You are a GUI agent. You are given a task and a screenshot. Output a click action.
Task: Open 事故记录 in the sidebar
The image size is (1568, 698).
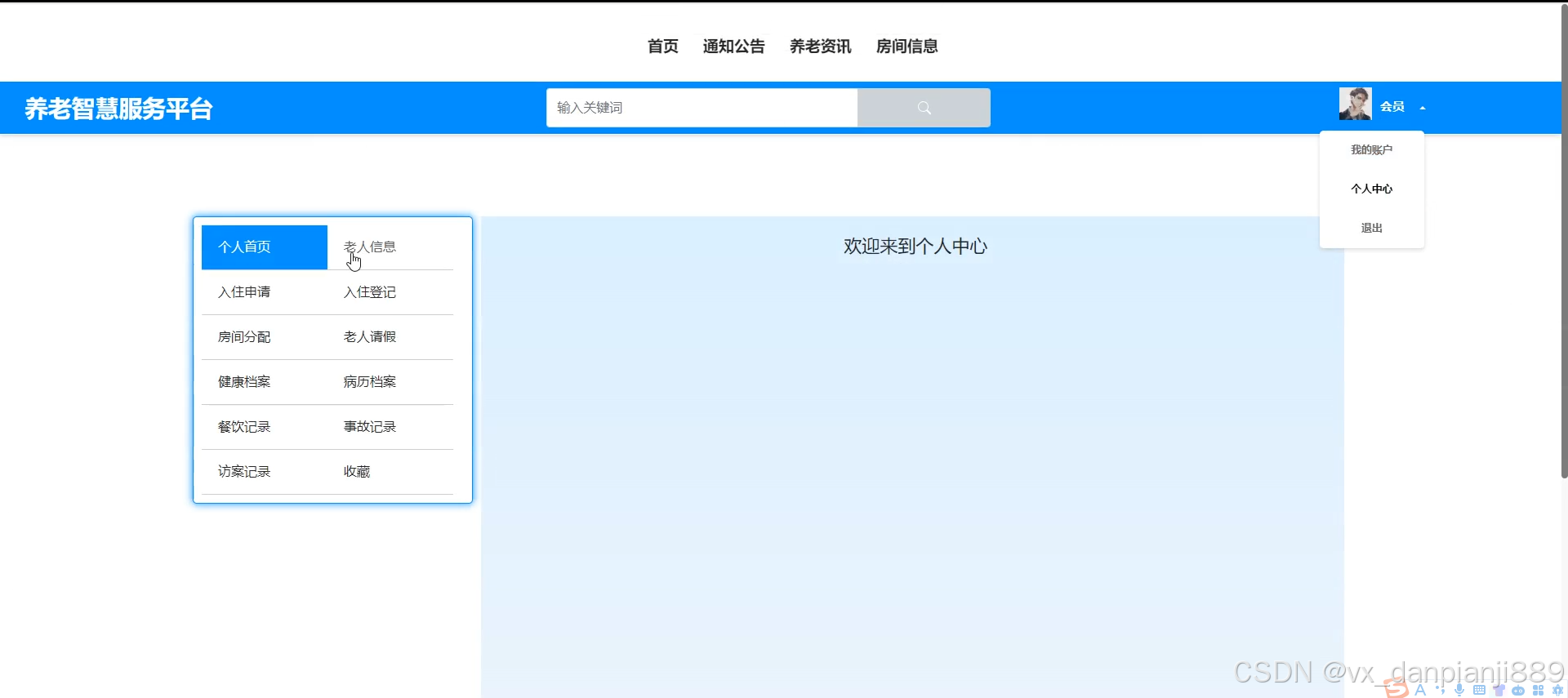click(390, 426)
